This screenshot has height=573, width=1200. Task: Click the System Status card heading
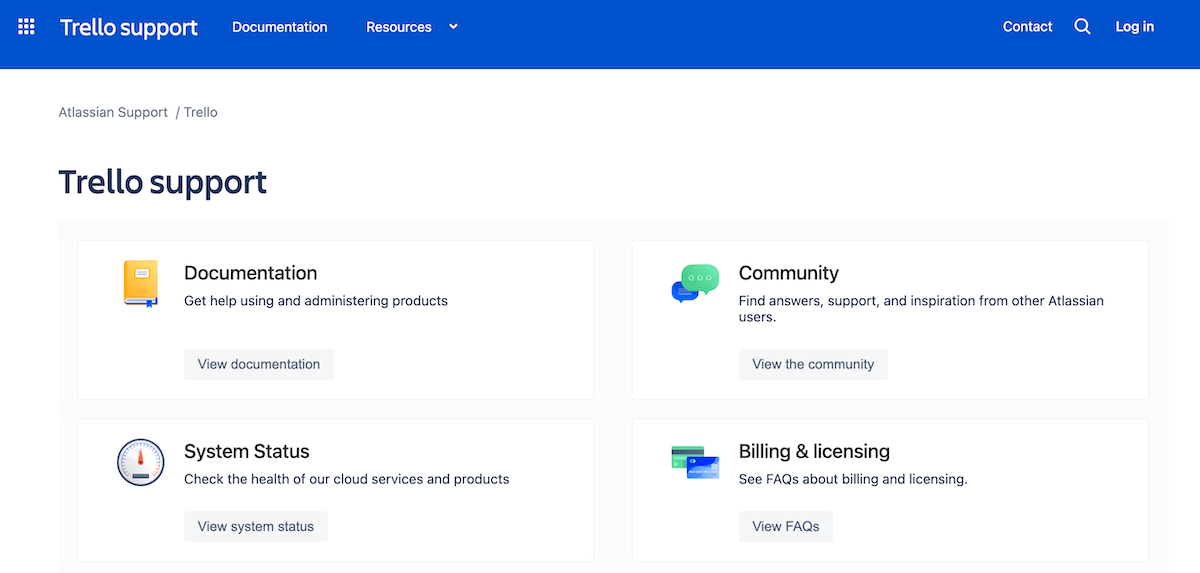pos(247,451)
